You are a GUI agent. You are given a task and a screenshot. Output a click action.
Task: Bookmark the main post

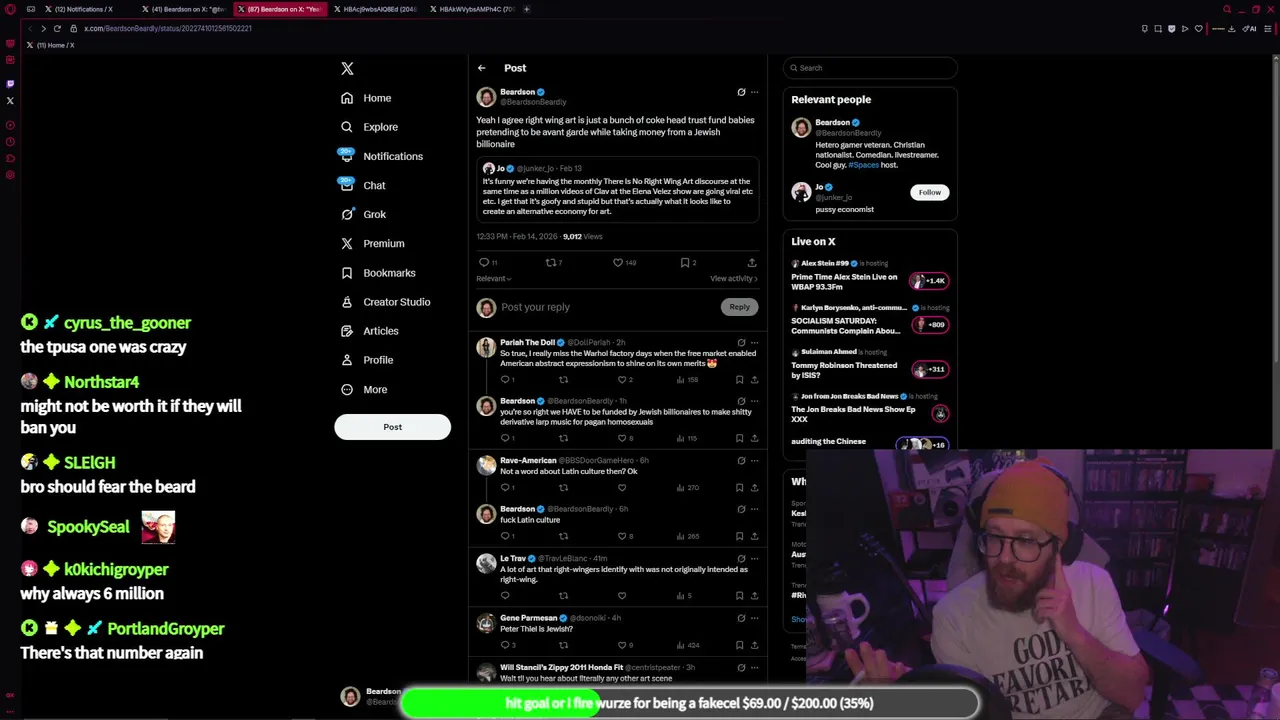[x=685, y=262]
